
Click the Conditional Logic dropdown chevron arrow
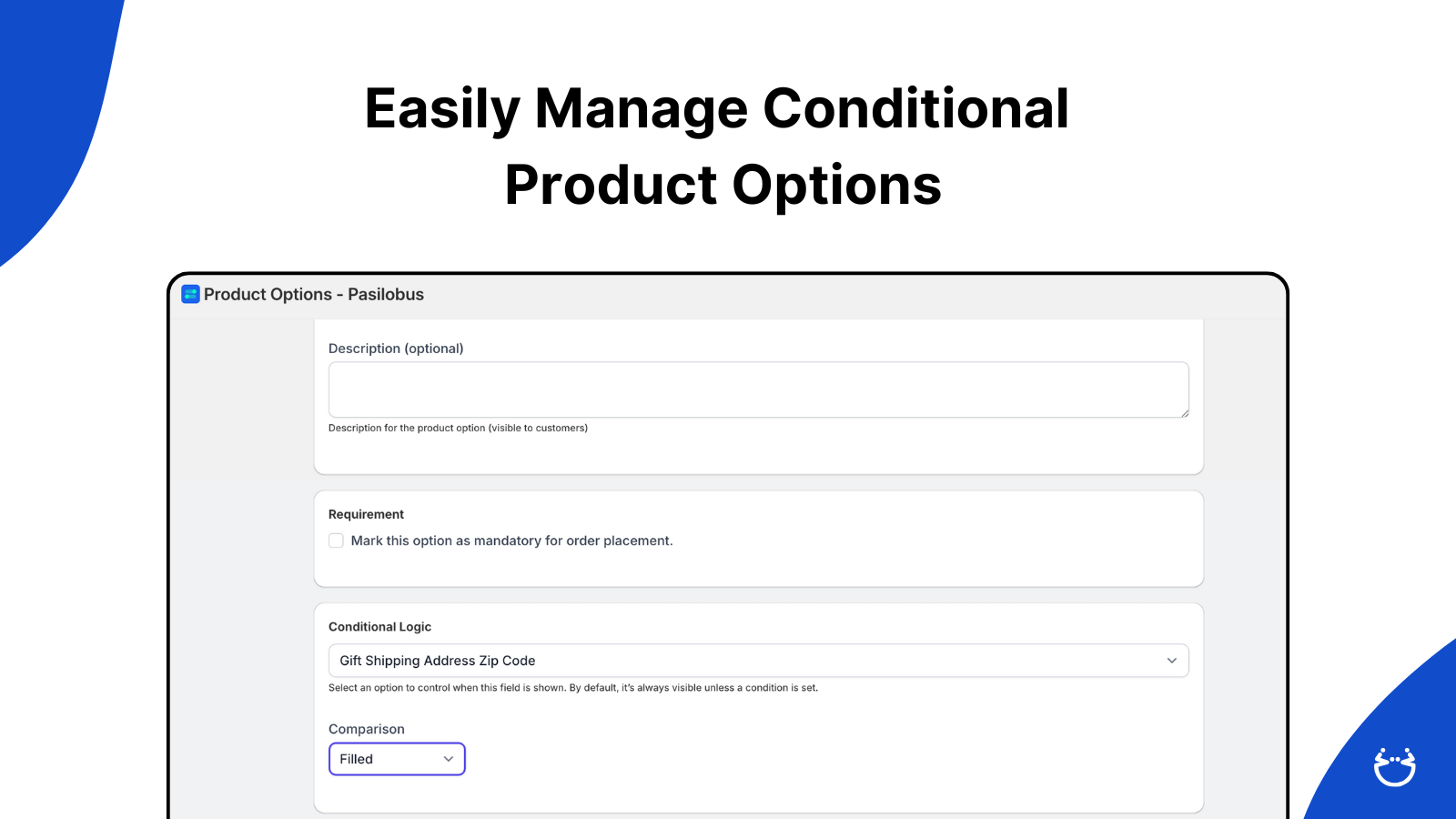pos(1171,661)
